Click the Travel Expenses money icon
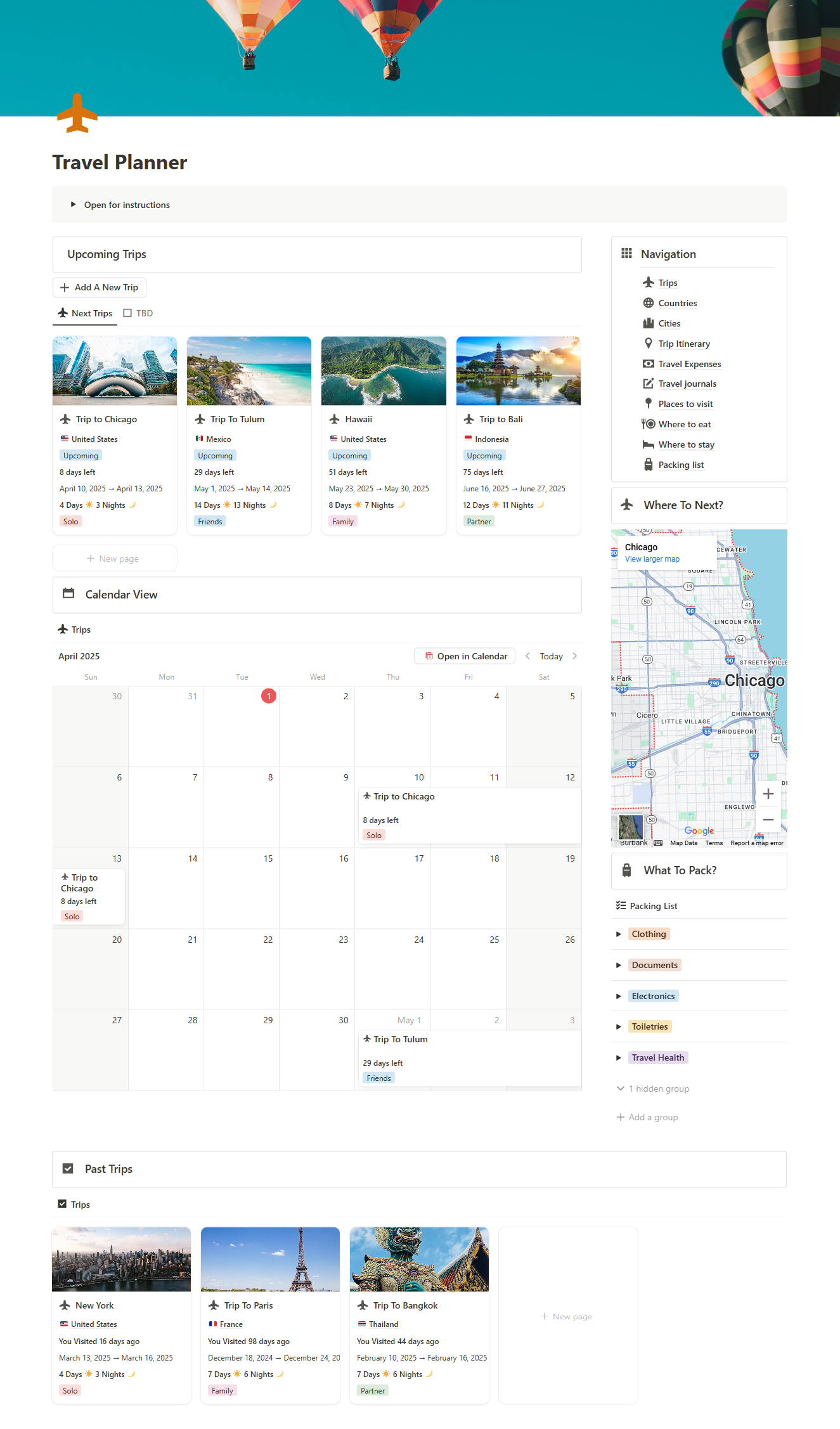The image size is (840, 1429). pyautogui.click(x=649, y=364)
